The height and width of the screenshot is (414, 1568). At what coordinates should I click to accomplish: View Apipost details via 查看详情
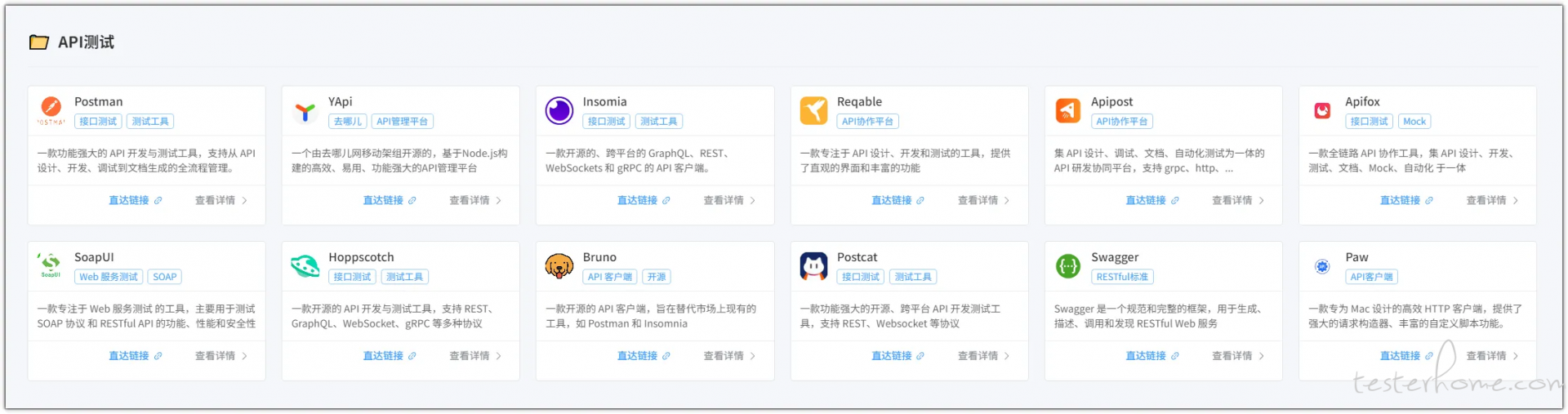[x=1238, y=200]
